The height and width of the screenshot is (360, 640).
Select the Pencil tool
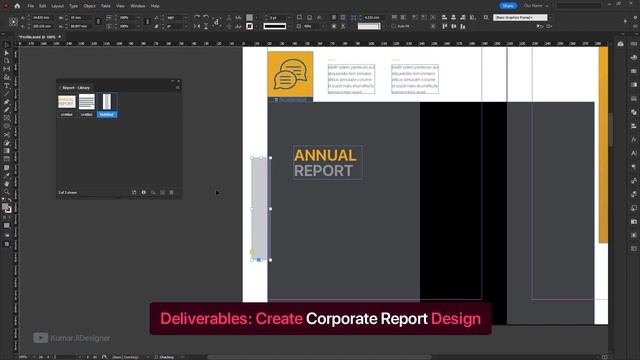tap(7, 110)
